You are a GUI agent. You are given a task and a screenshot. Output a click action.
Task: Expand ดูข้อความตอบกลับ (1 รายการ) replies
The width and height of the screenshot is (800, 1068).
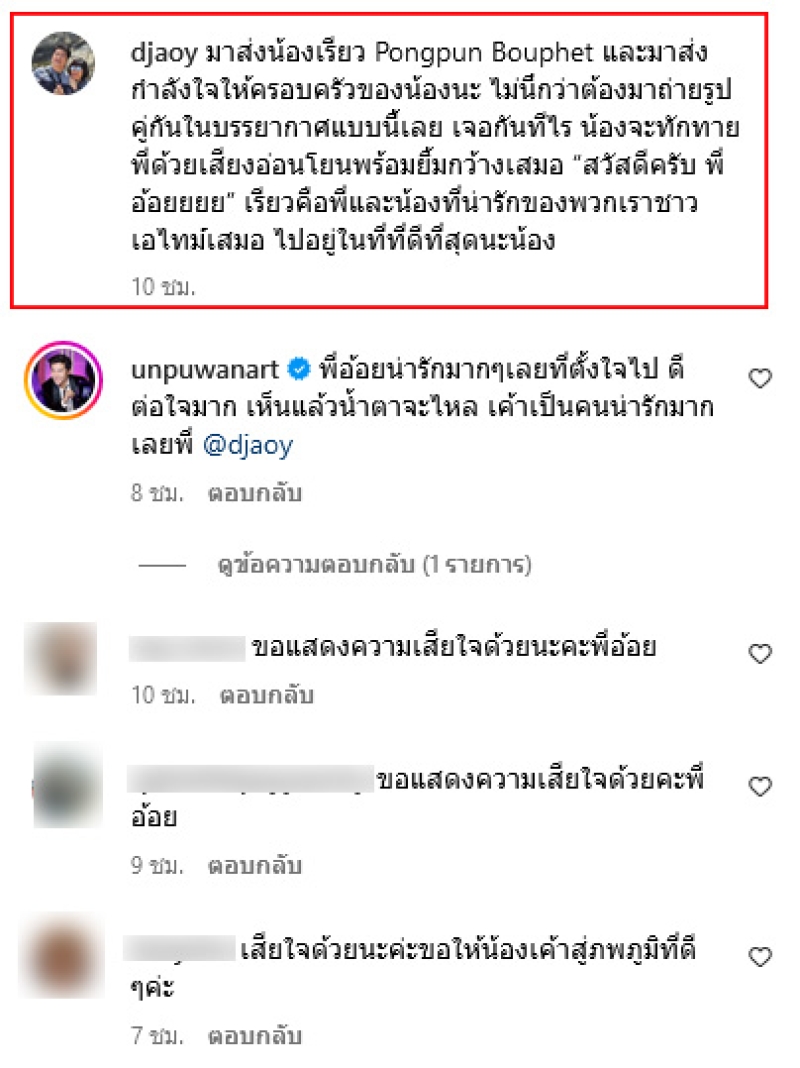[x=374, y=565]
